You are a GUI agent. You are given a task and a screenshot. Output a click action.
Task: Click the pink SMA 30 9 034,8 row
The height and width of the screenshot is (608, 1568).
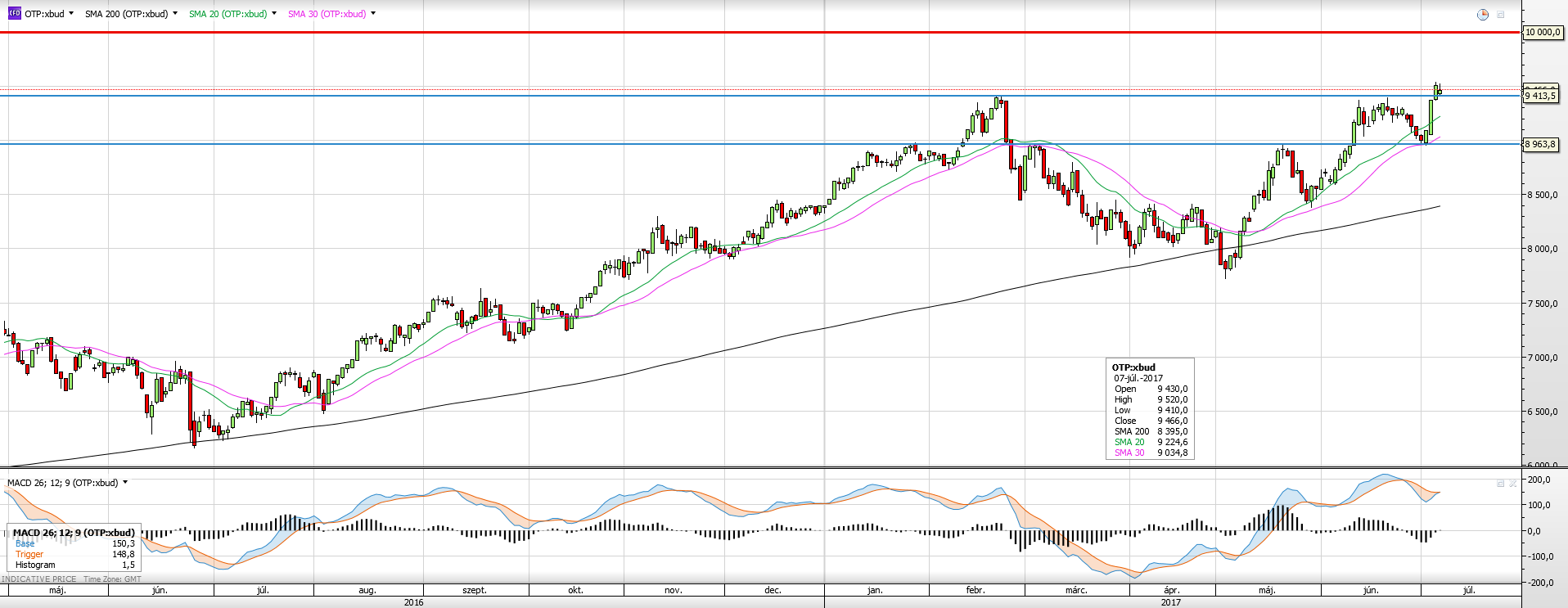[1151, 453]
